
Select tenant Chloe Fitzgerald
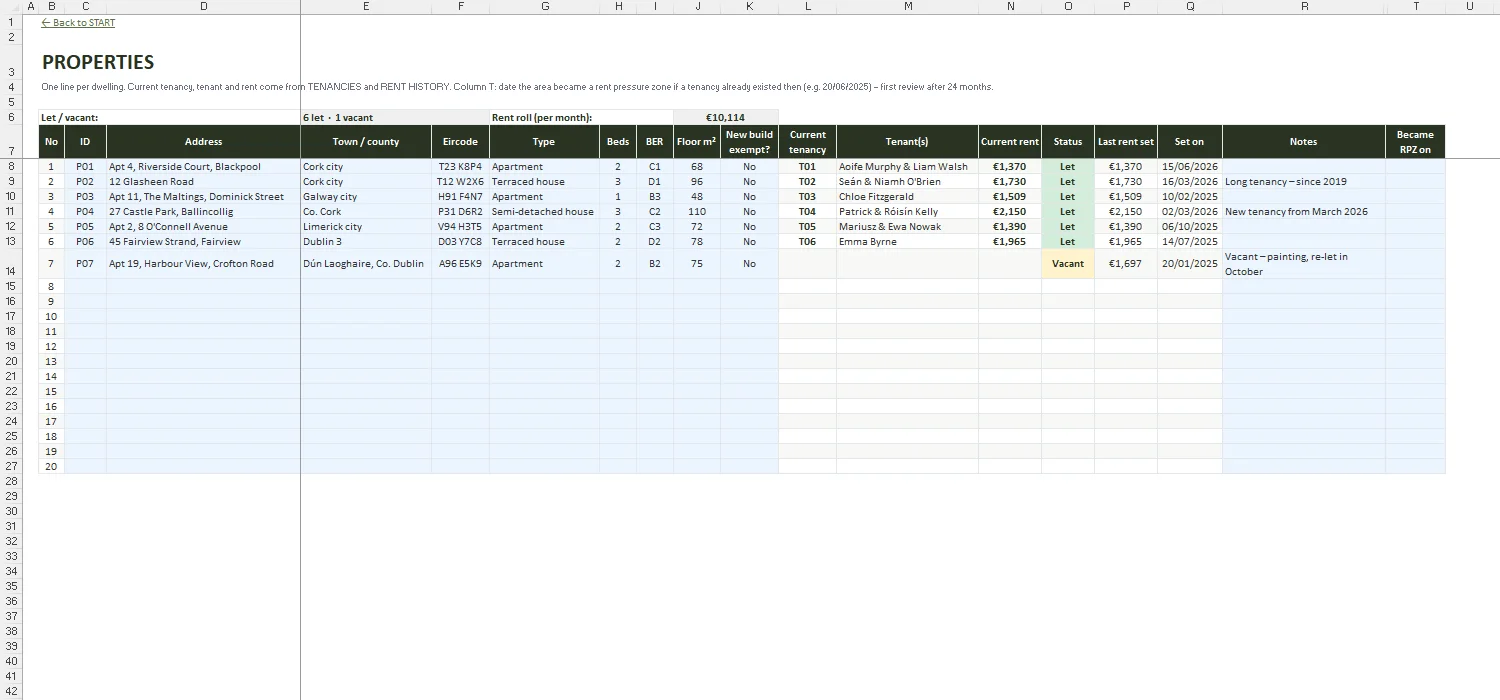(907, 197)
